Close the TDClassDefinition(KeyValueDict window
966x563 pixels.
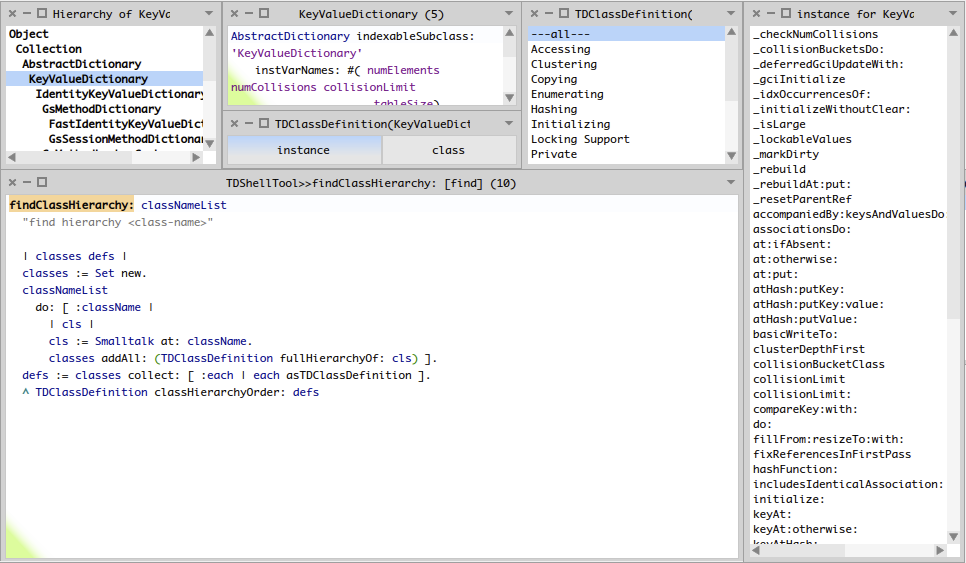(234, 123)
